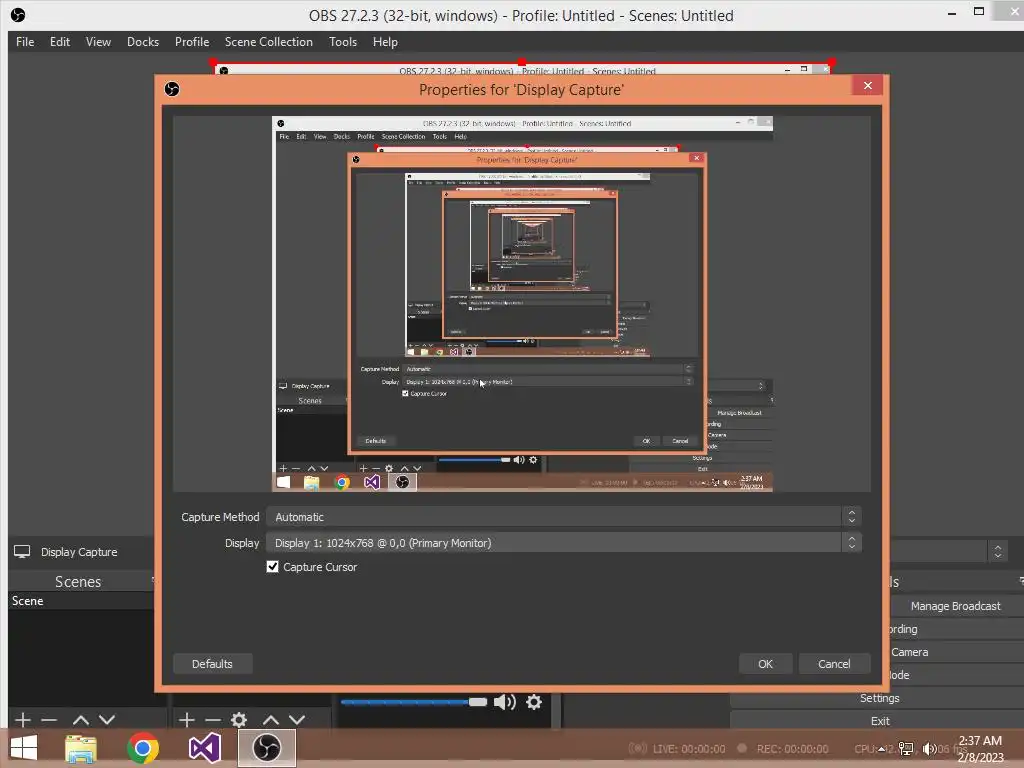
Task: Open the Display selection dropdown
Action: pos(564,543)
